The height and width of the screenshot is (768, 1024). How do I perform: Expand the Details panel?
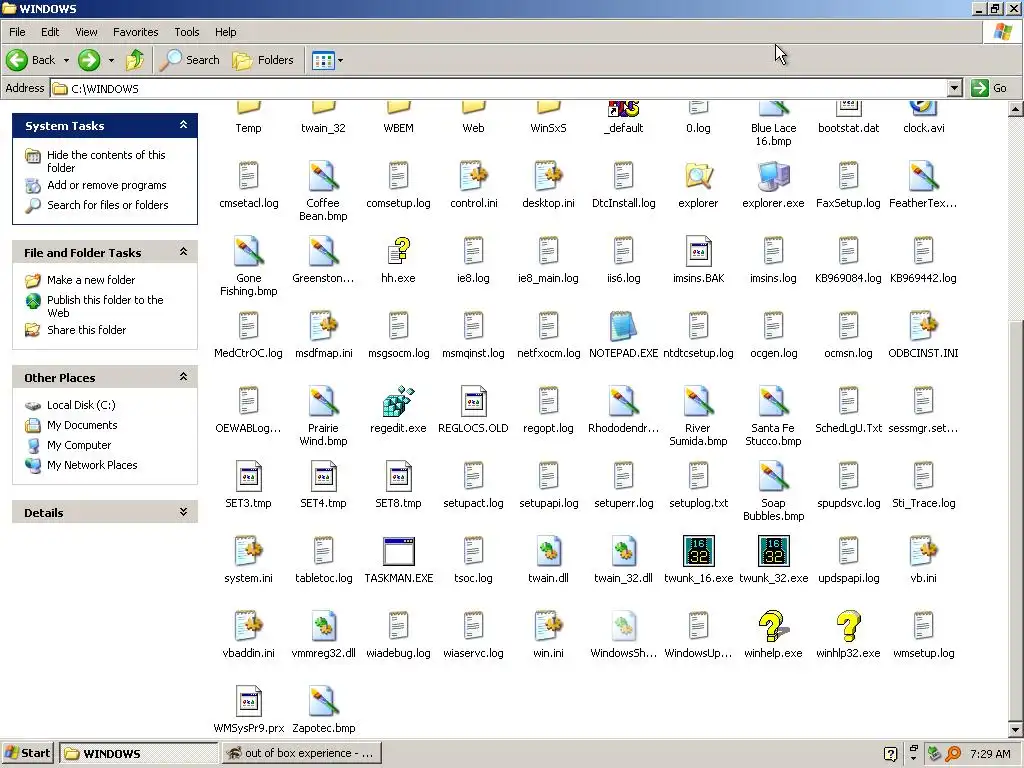coord(184,512)
